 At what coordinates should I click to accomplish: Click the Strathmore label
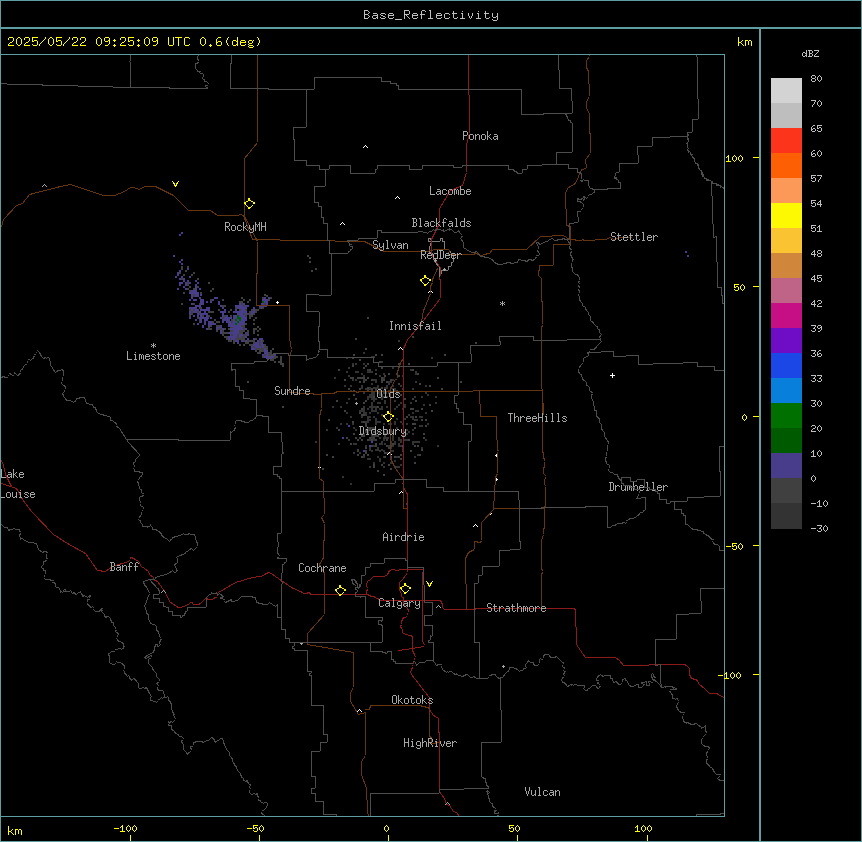tap(516, 608)
